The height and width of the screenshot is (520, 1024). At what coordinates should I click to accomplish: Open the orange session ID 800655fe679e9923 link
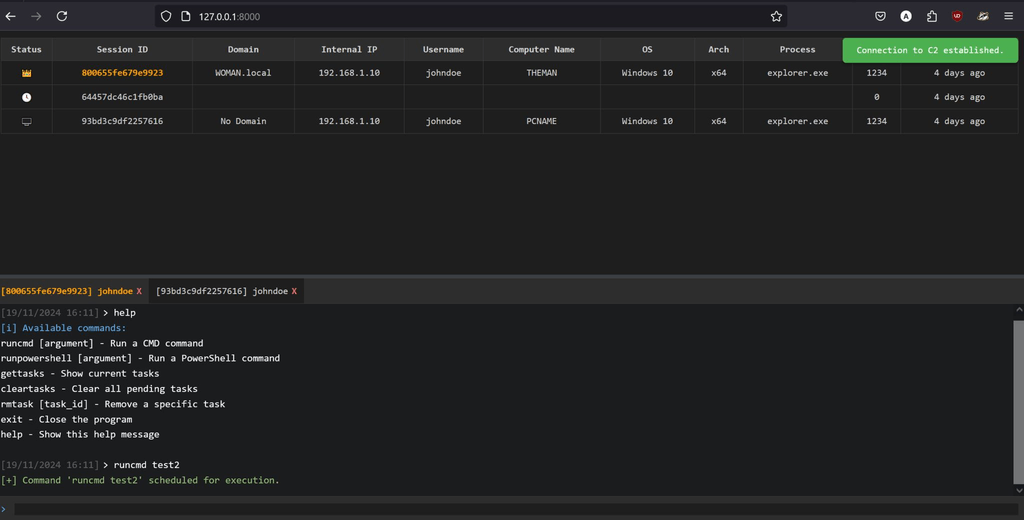tap(122, 73)
